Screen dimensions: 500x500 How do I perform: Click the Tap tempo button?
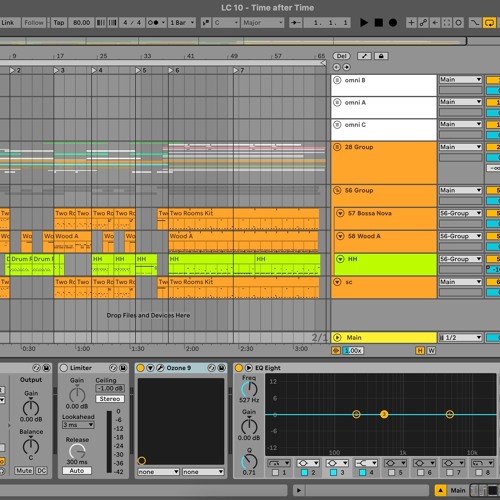(59, 23)
